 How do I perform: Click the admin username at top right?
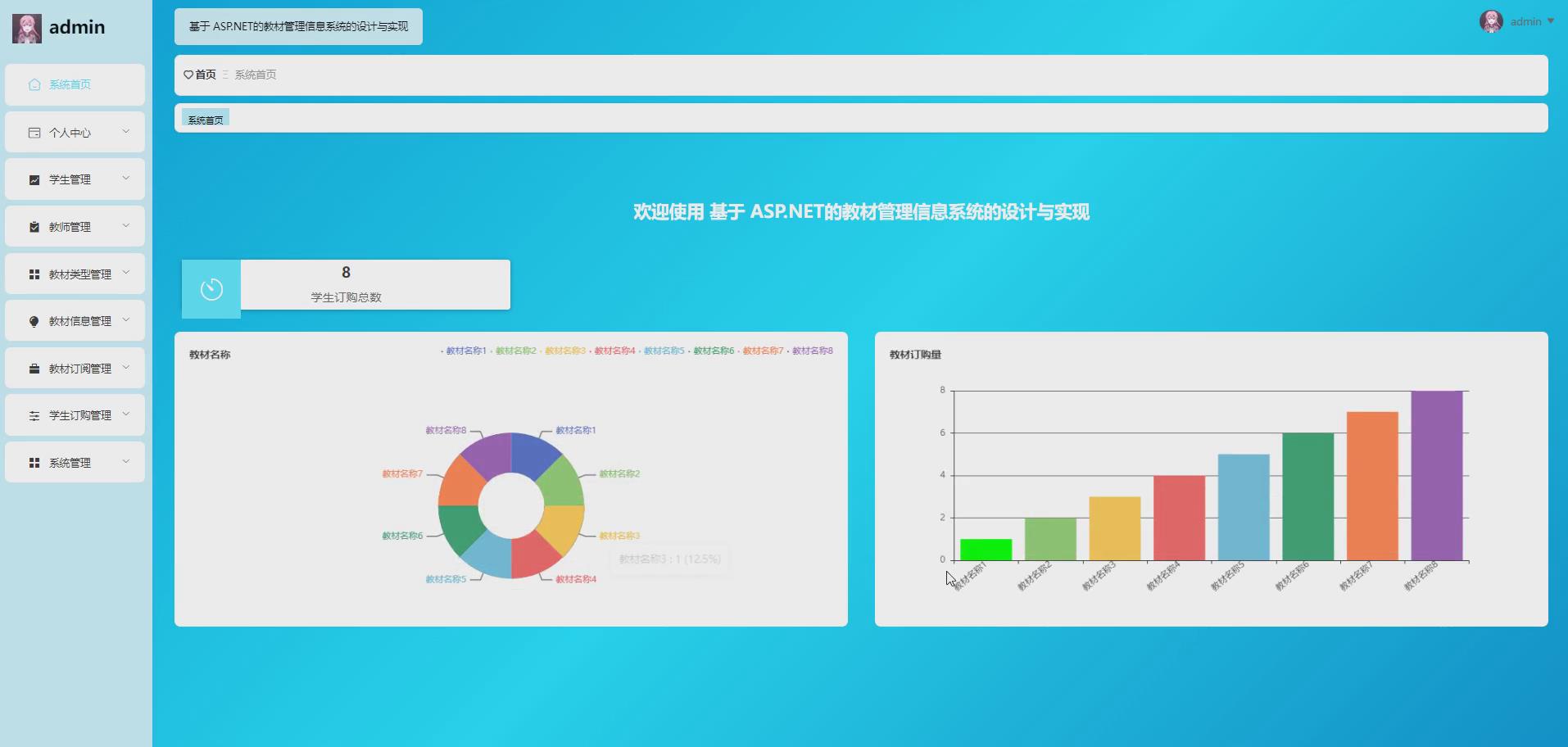pos(1525,21)
